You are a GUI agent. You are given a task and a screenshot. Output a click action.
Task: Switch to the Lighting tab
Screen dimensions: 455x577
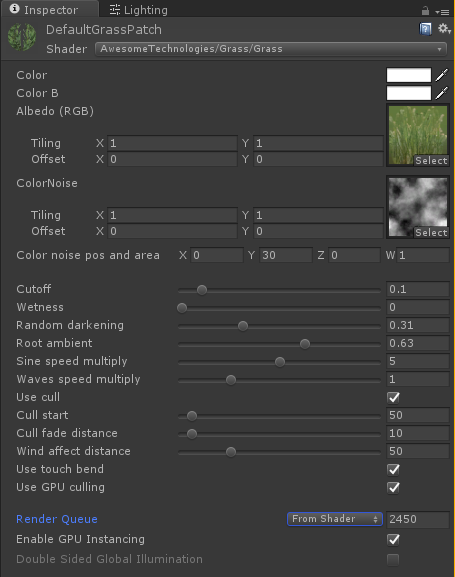tap(138, 10)
